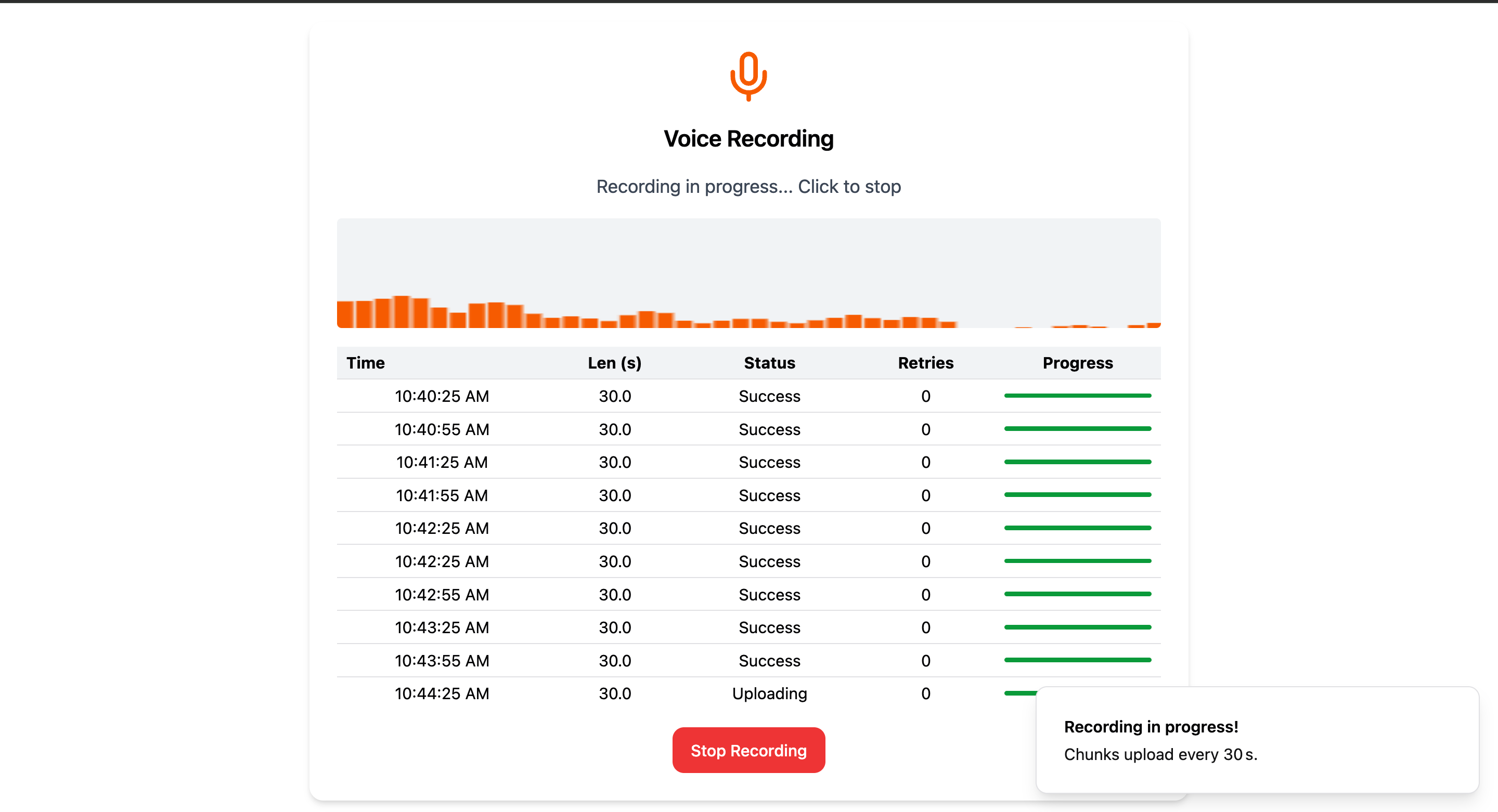Click the Len (s) column header
Viewport: 1498px width, 812px height.
pyautogui.click(x=614, y=363)
